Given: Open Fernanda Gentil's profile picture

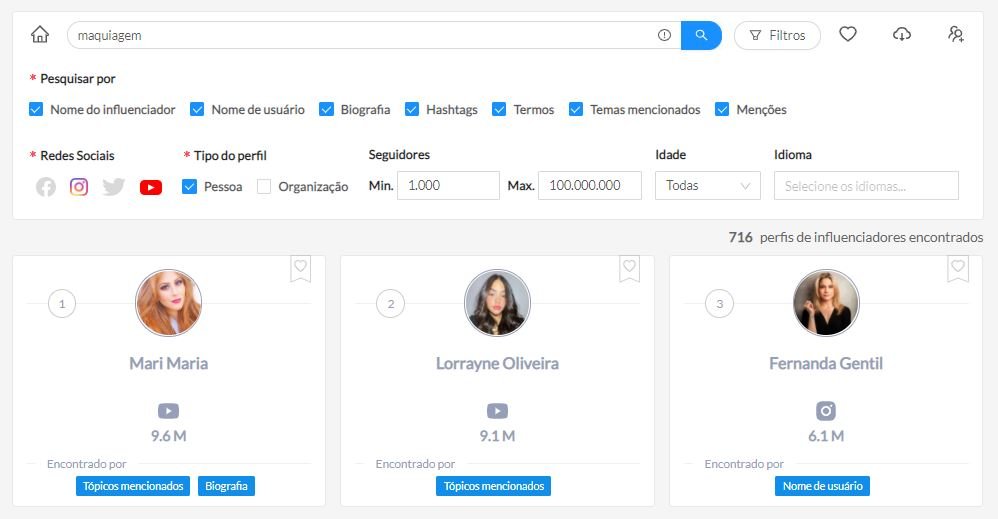Looking at the screenshot, I should tap(826, 303).
